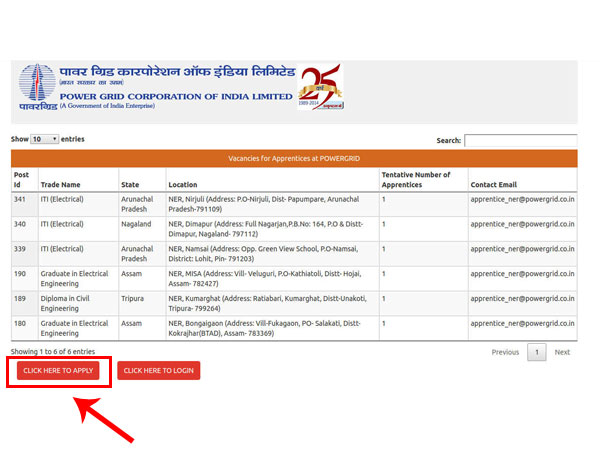Click the 25 years anniversary emblem
The height and width of the screenshot is (450, 600).
tap(320, 87)
